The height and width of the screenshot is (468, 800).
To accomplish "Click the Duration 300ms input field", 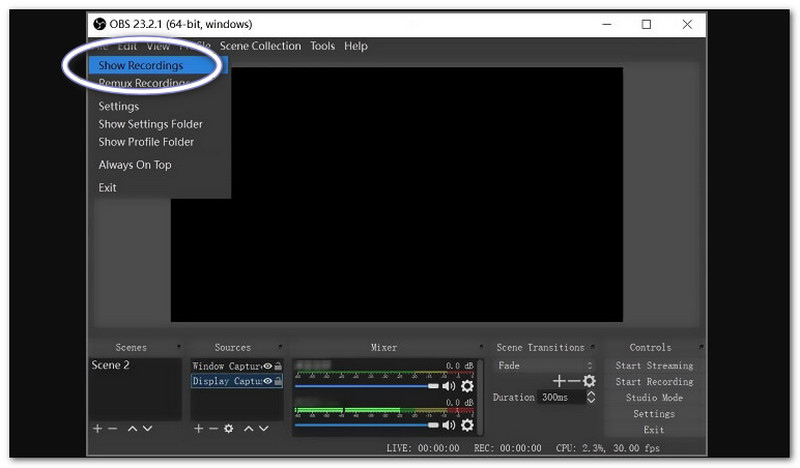I will [561, 397].
